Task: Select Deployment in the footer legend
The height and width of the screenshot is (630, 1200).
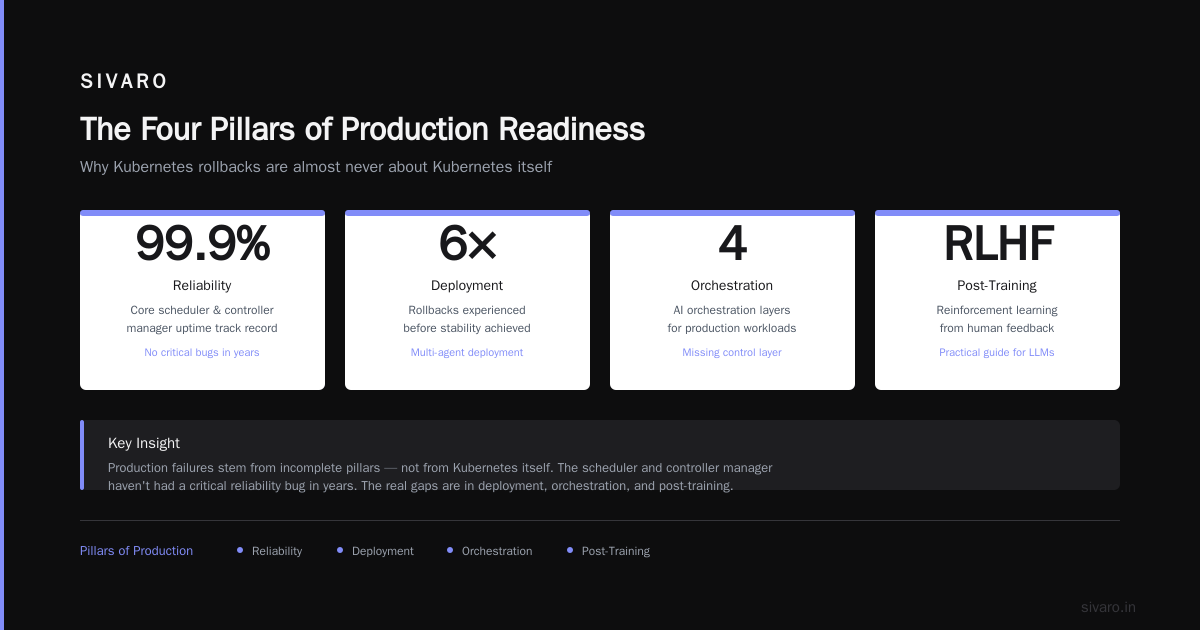Action: pos(383,551)
